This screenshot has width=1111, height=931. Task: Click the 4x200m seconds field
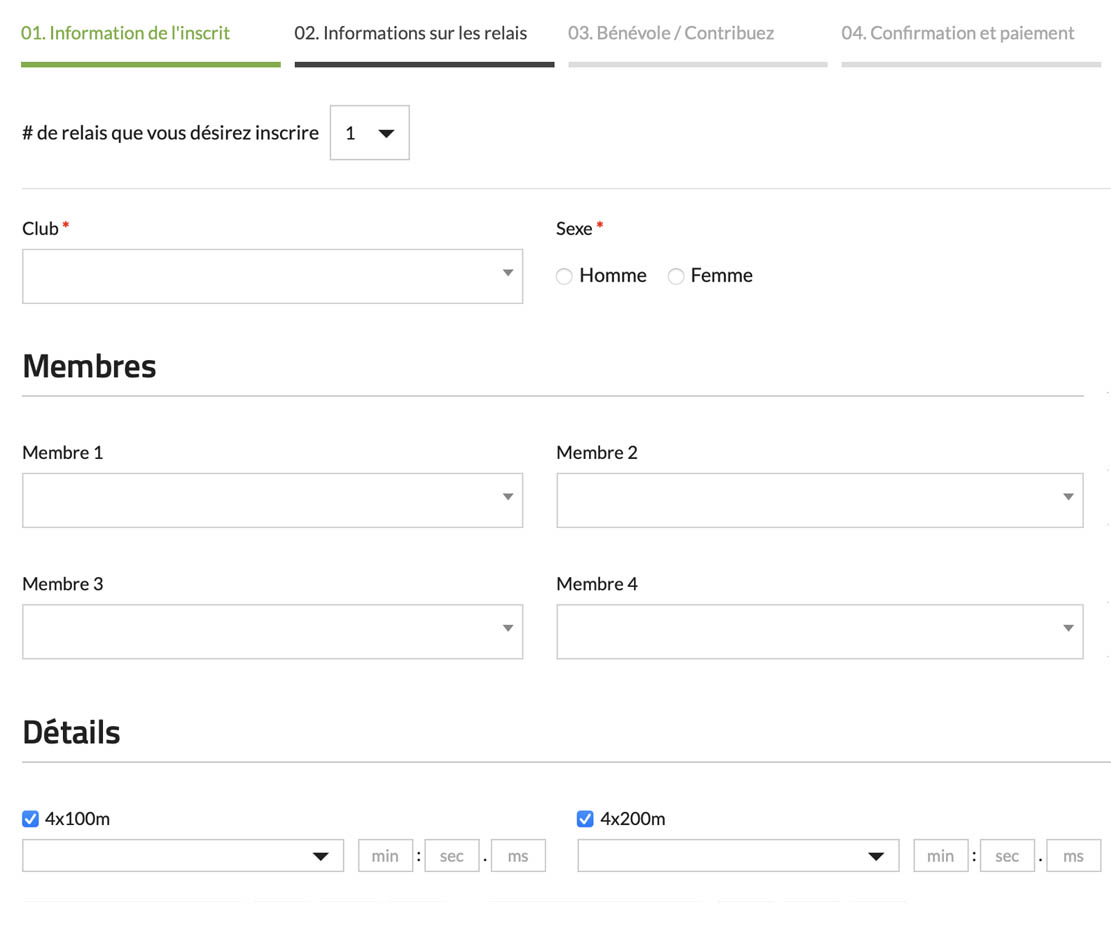pos(1007,856)
